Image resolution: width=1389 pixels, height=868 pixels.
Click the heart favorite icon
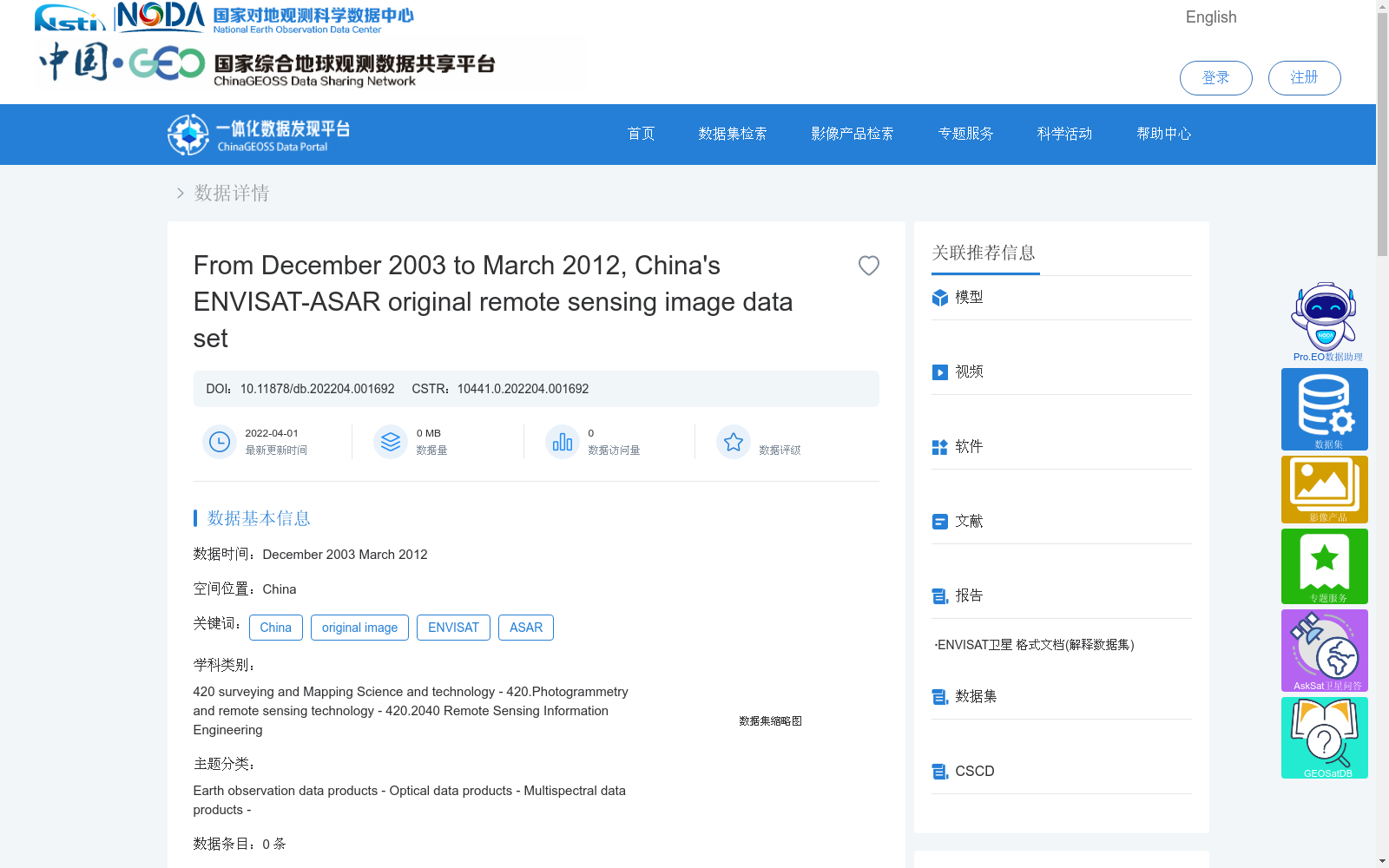[x=868, y=266]
